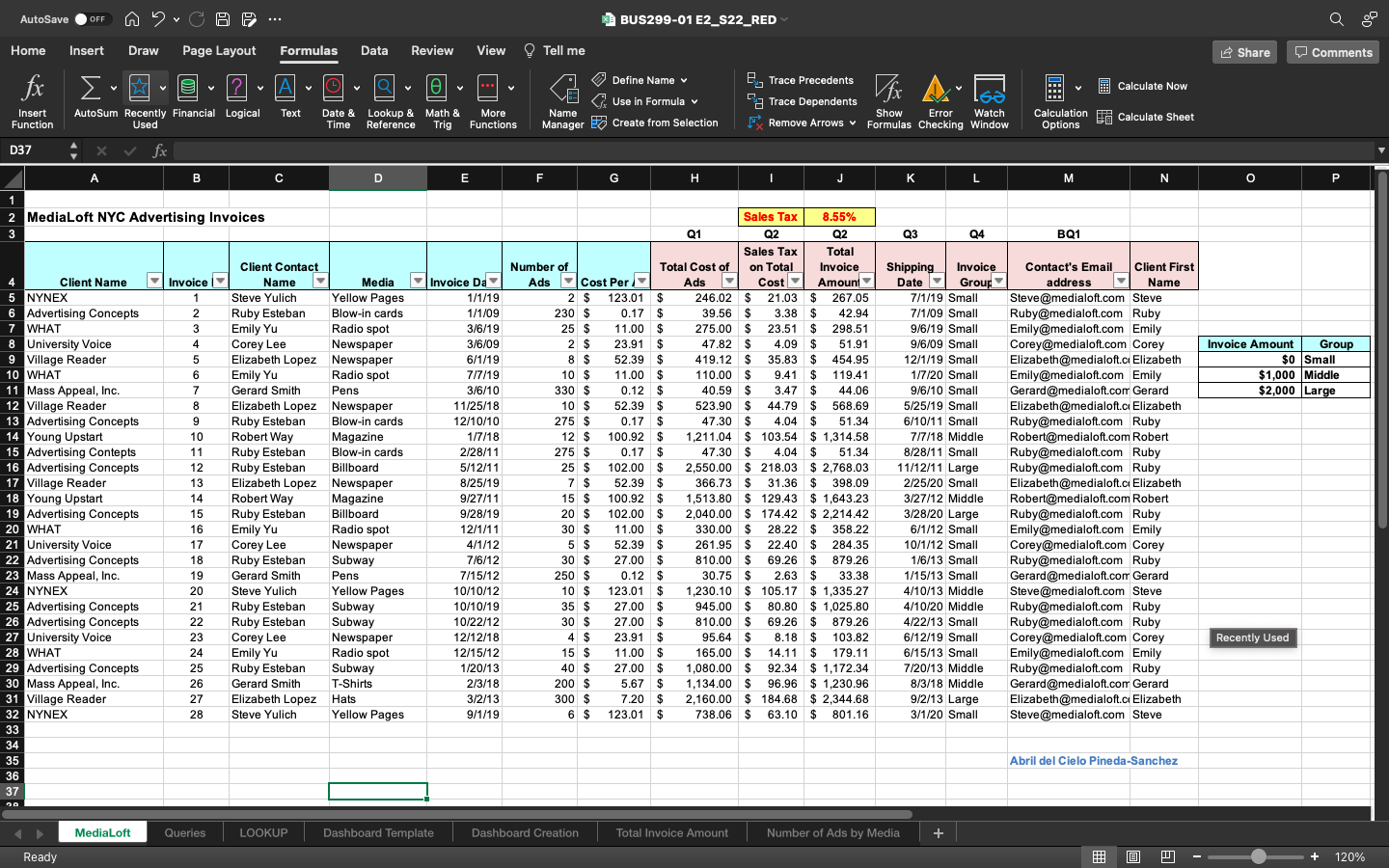The width and height of the screenshot is (1389, 868).
Task: Click the vertical scrollbar thumb
Action: (x=1381, y=349)
